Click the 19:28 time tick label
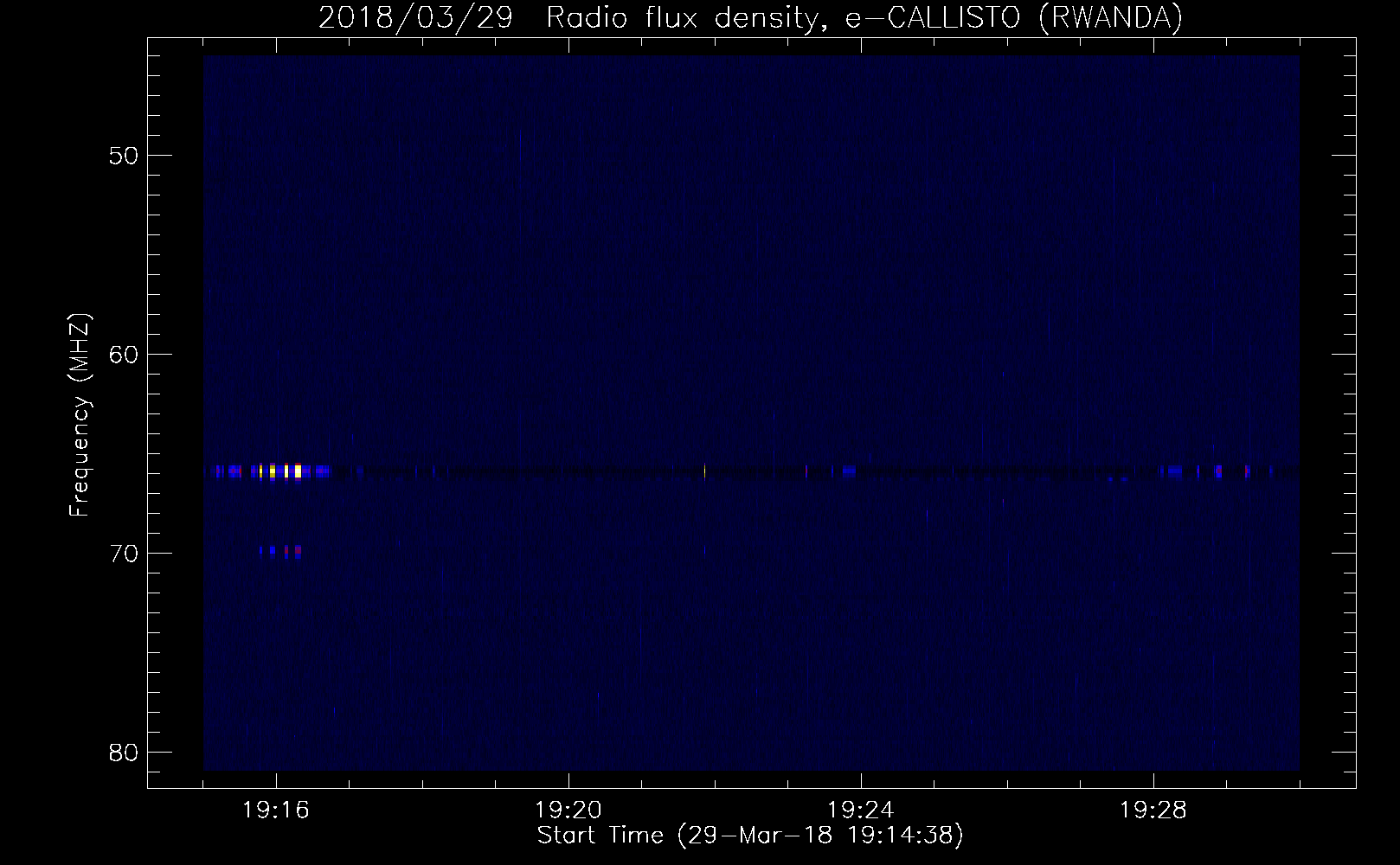1400x865 pixels. coord(1153,811)
